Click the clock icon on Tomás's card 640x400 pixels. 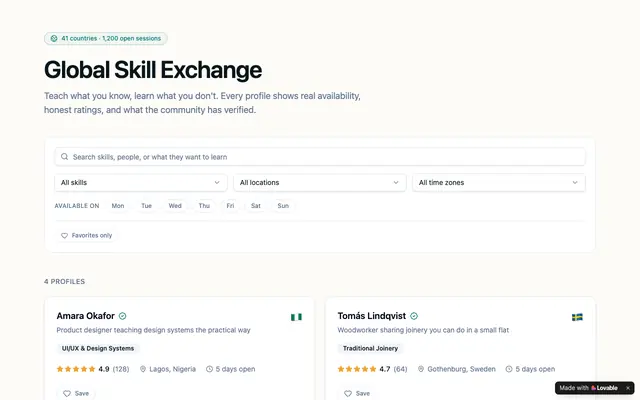point(509,369)
